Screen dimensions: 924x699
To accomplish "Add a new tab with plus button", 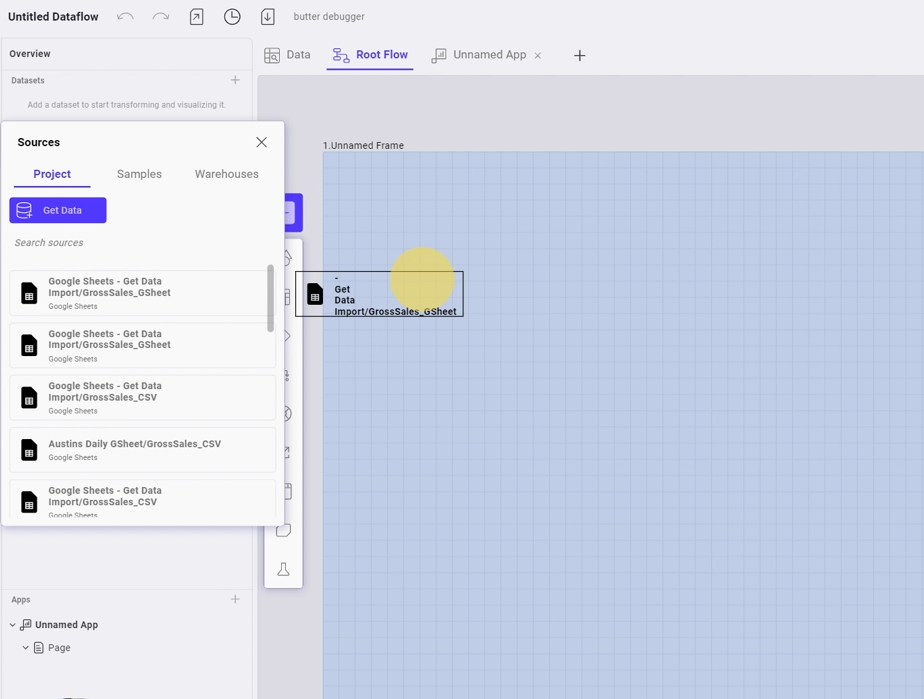I will [x=579, y=56].
